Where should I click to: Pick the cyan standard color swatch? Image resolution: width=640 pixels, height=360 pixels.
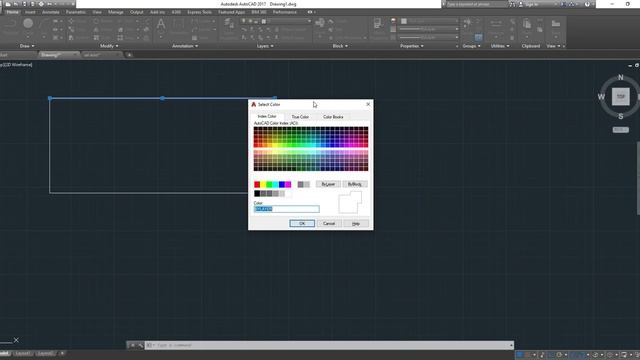coord(276,184)
